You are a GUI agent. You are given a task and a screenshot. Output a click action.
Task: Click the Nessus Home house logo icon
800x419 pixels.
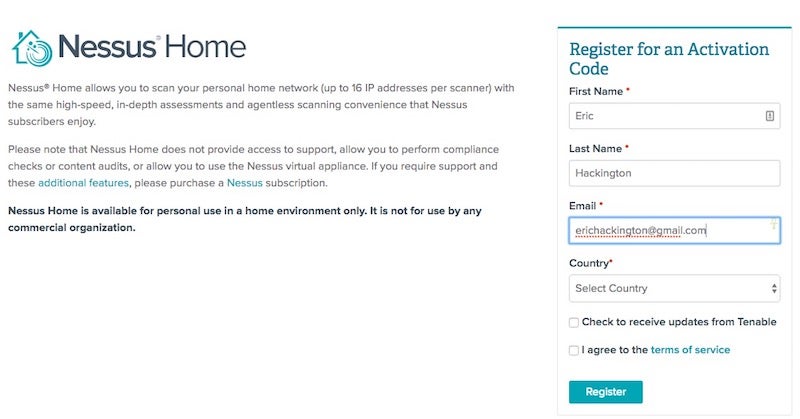point(32,48)
